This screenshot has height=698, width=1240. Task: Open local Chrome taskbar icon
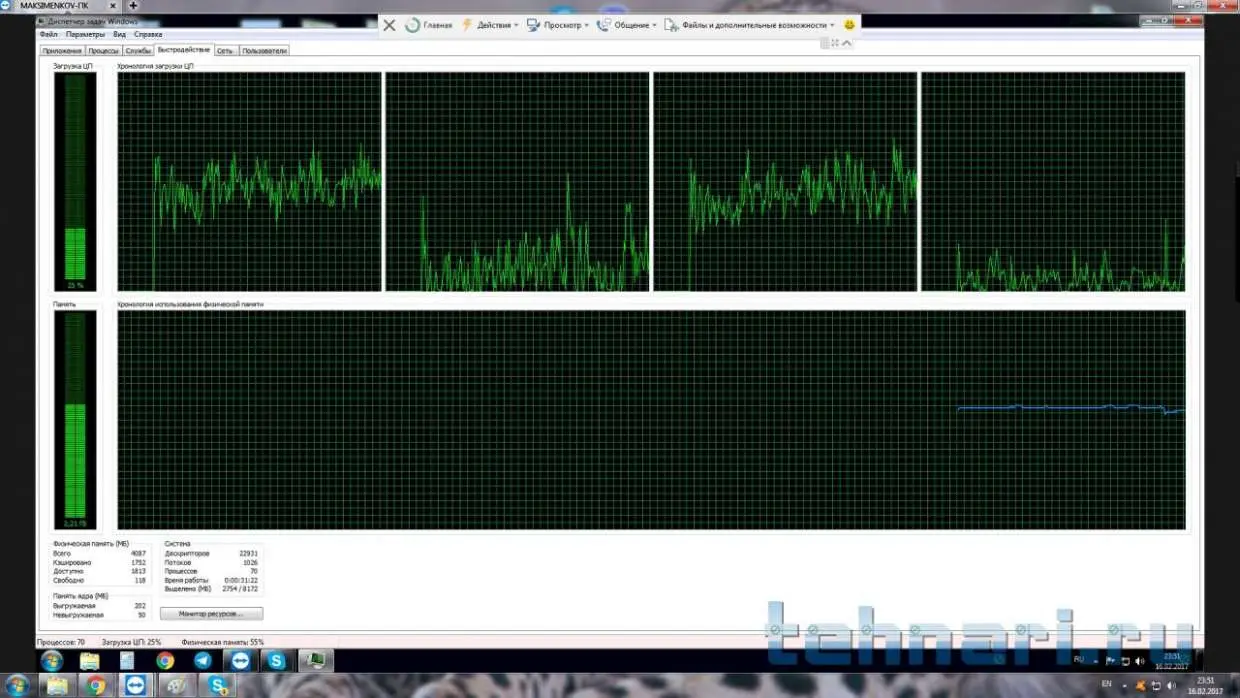coord(96,685)
